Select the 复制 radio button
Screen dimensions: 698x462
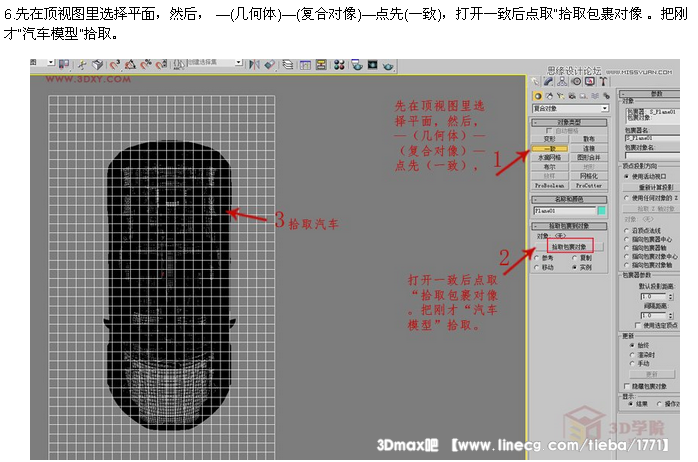(575, 258)
